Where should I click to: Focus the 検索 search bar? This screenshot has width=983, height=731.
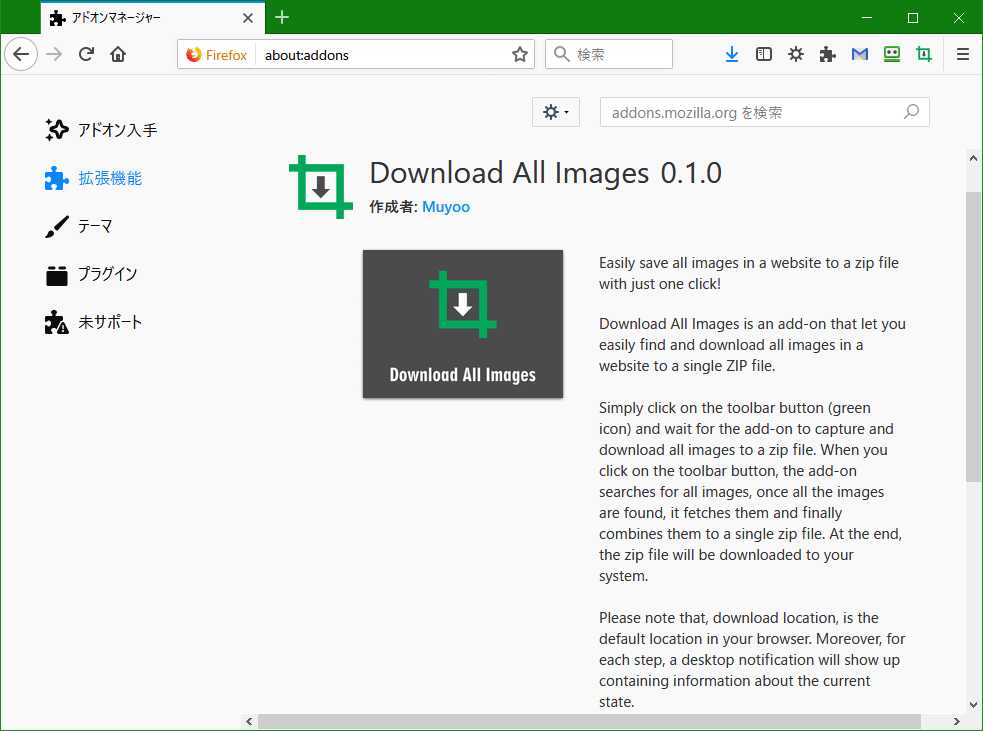[x=609, y=55]
